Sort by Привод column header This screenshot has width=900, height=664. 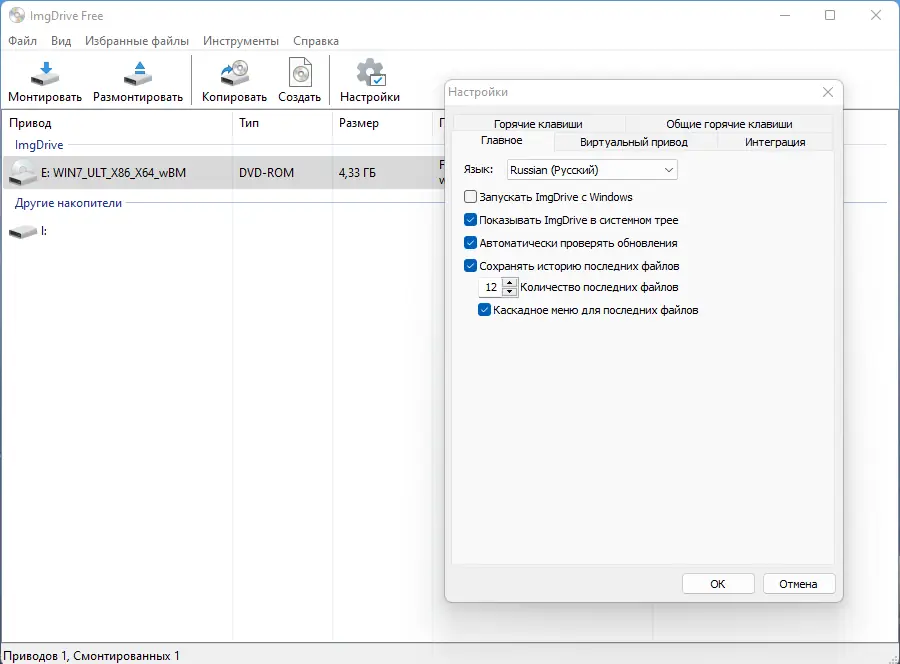pos(117,123)
